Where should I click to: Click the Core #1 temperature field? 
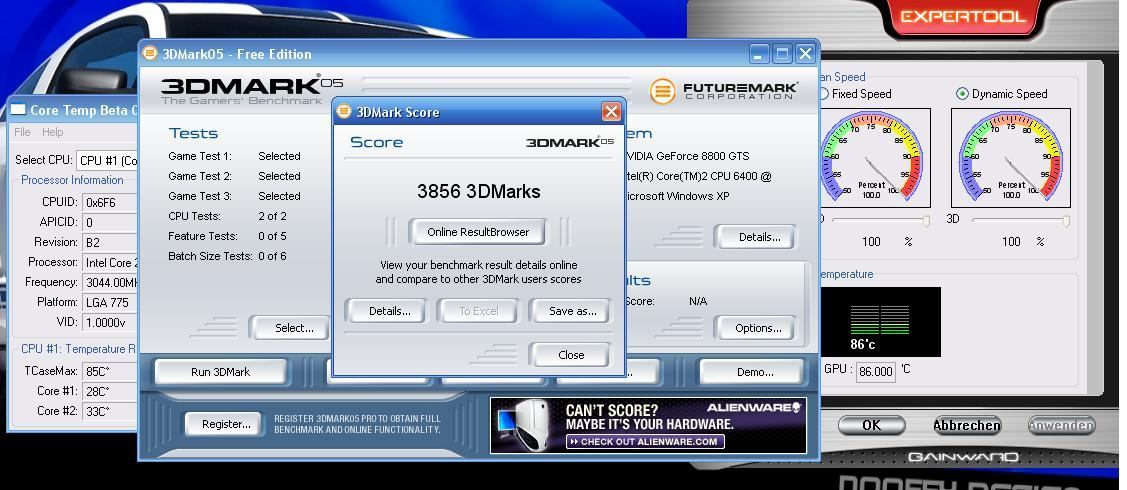(x=110, y=392)
